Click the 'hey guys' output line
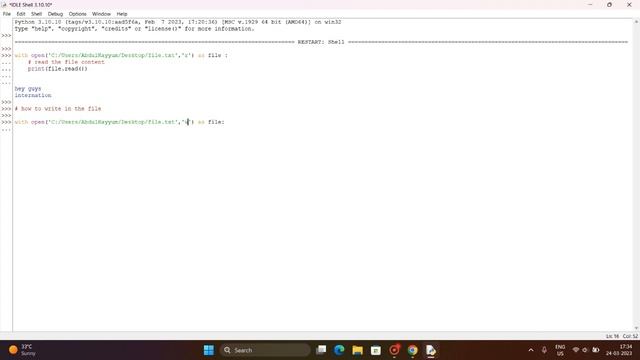Image resolution: width=640 pixels, height=360 pixels. point(28,89)
